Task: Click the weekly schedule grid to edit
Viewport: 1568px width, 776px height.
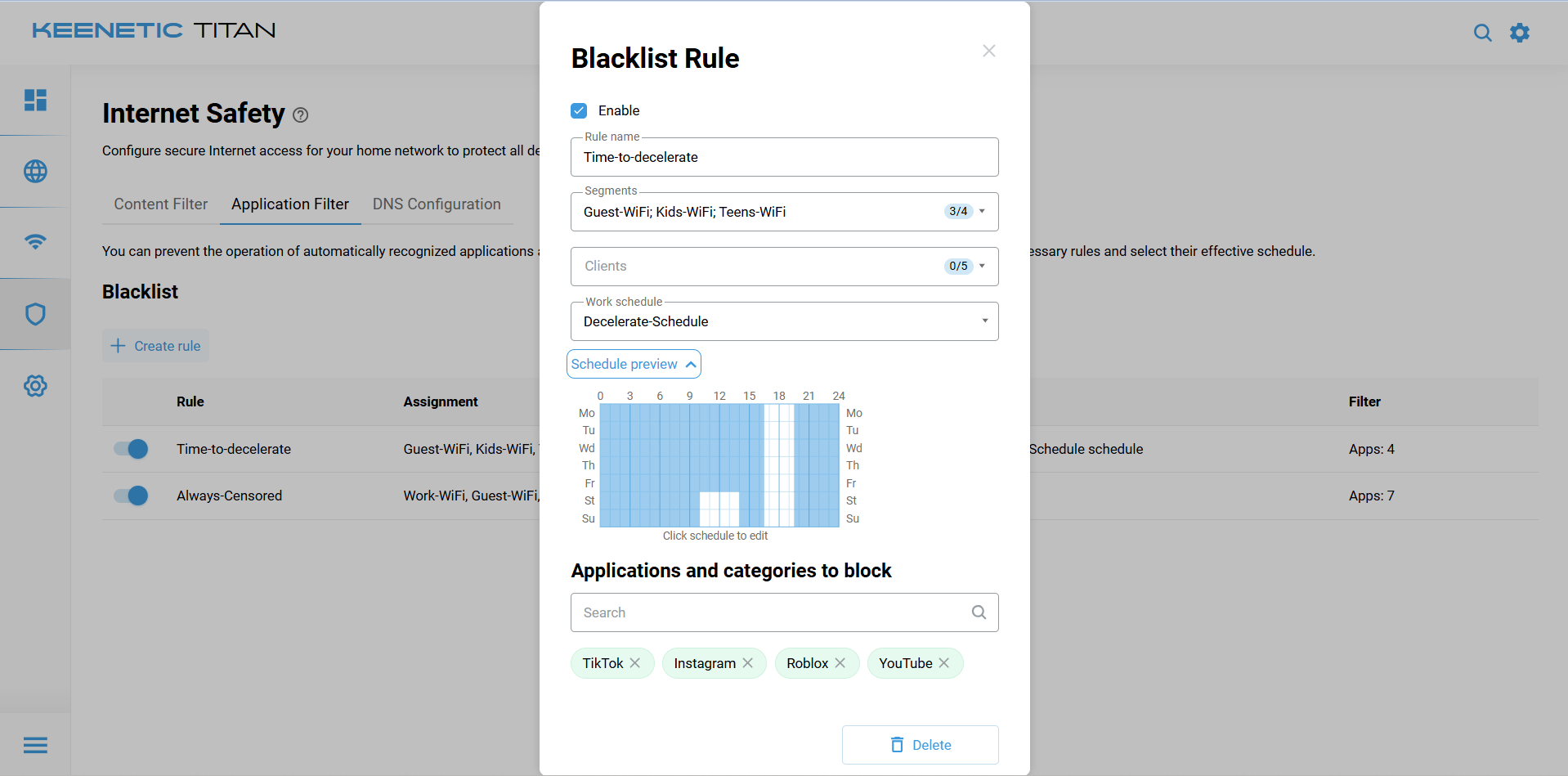Action: pos(719,465)
